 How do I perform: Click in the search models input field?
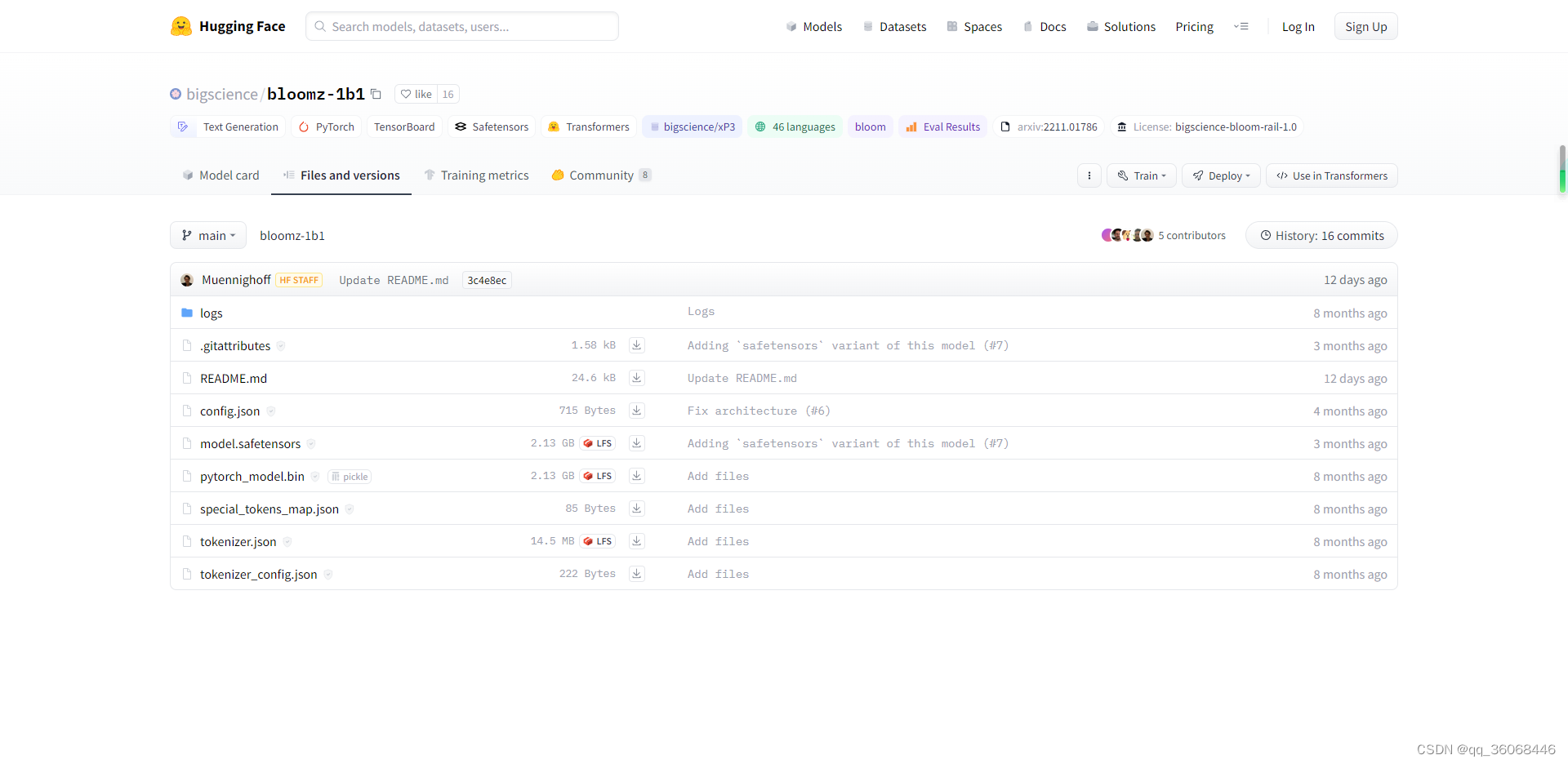462,26
